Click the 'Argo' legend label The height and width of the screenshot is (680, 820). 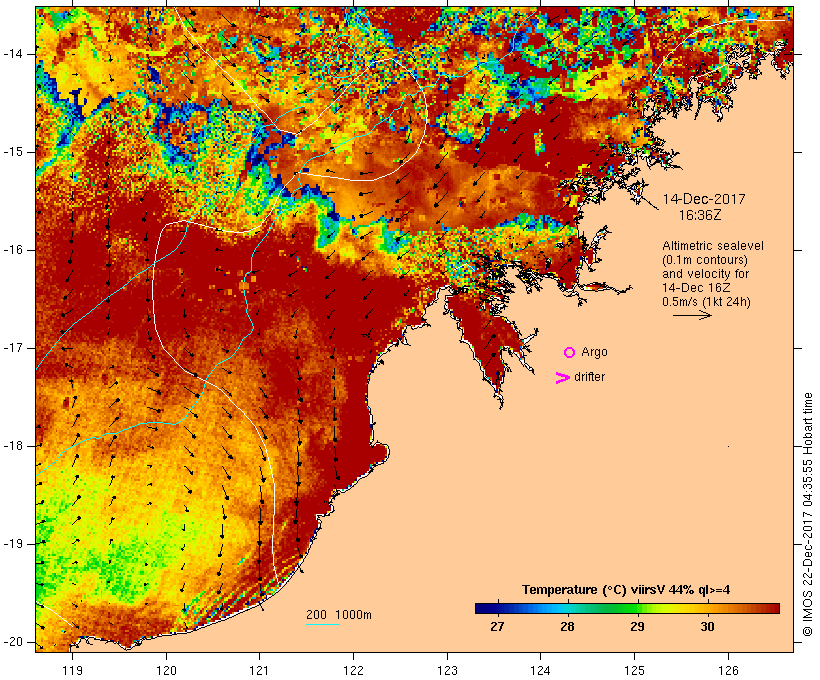[x=594, y=352]
